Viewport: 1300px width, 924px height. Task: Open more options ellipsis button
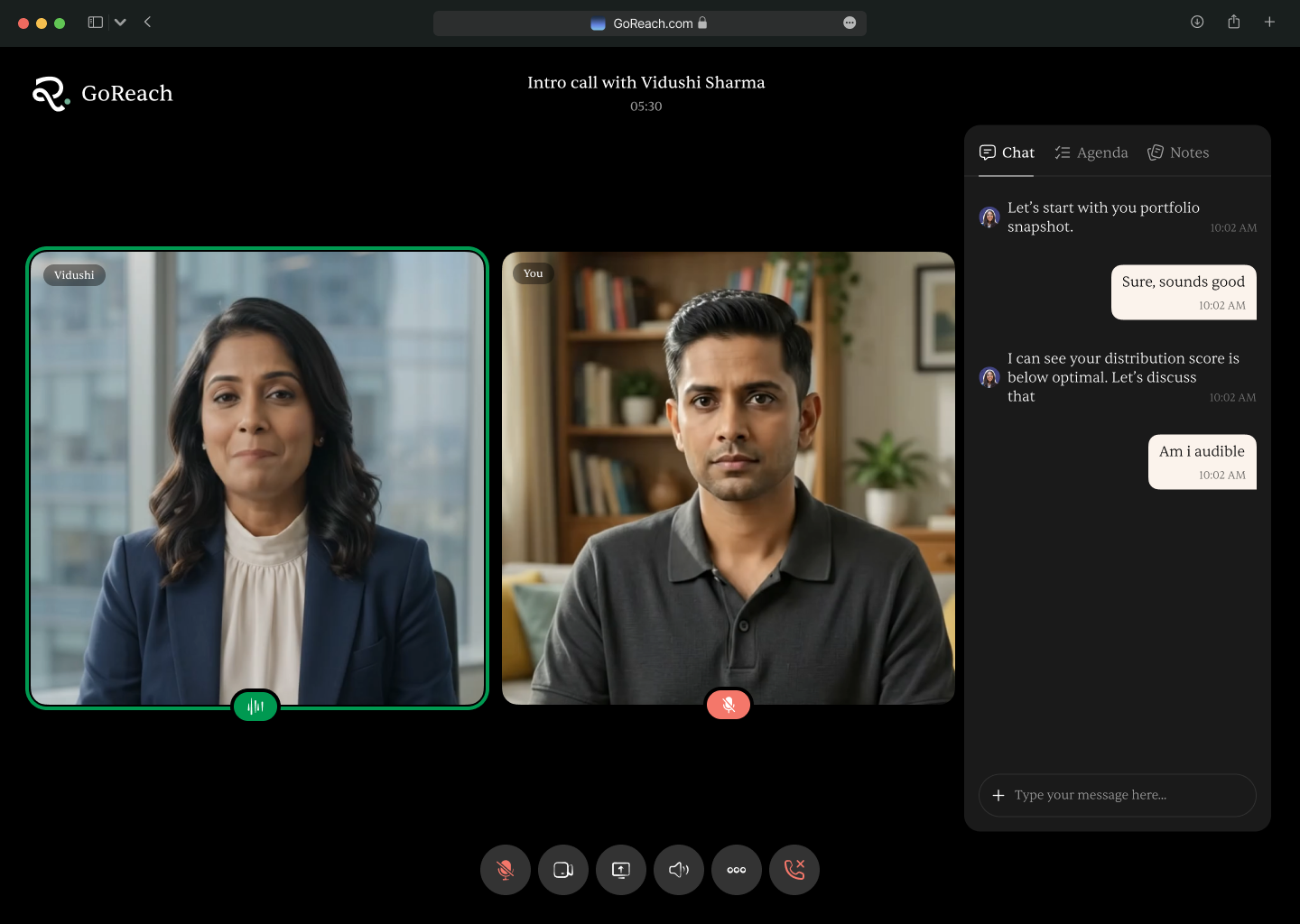[x=737, y=870]
